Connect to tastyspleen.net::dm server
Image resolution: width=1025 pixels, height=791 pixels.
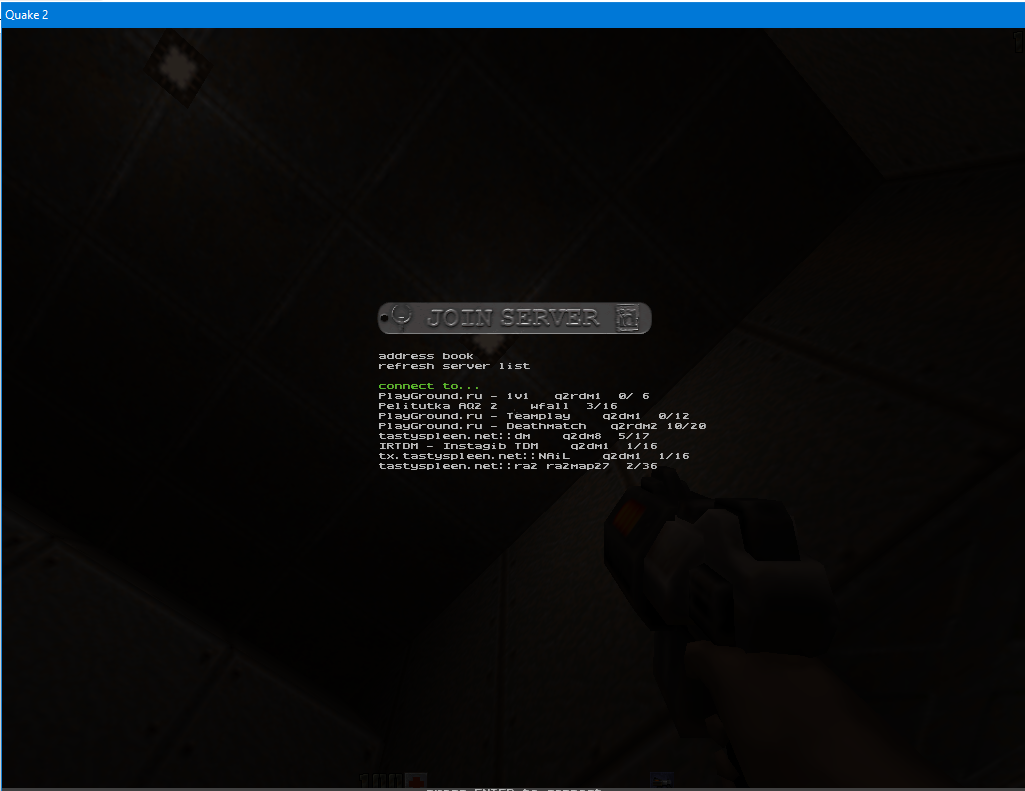coord(514,436)
